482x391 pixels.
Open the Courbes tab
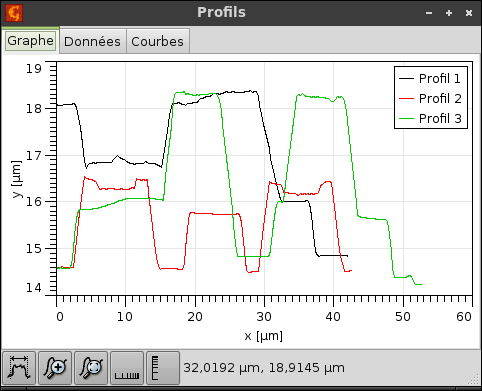click(x=157, y=41)
